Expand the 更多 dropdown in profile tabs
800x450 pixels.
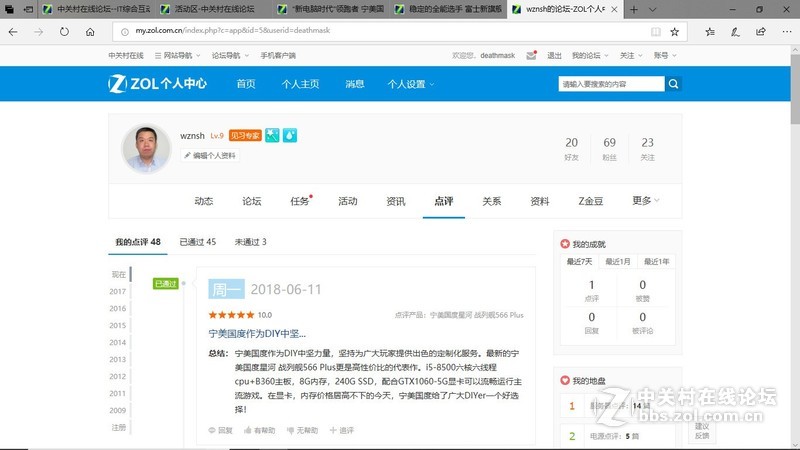[645, 201]
